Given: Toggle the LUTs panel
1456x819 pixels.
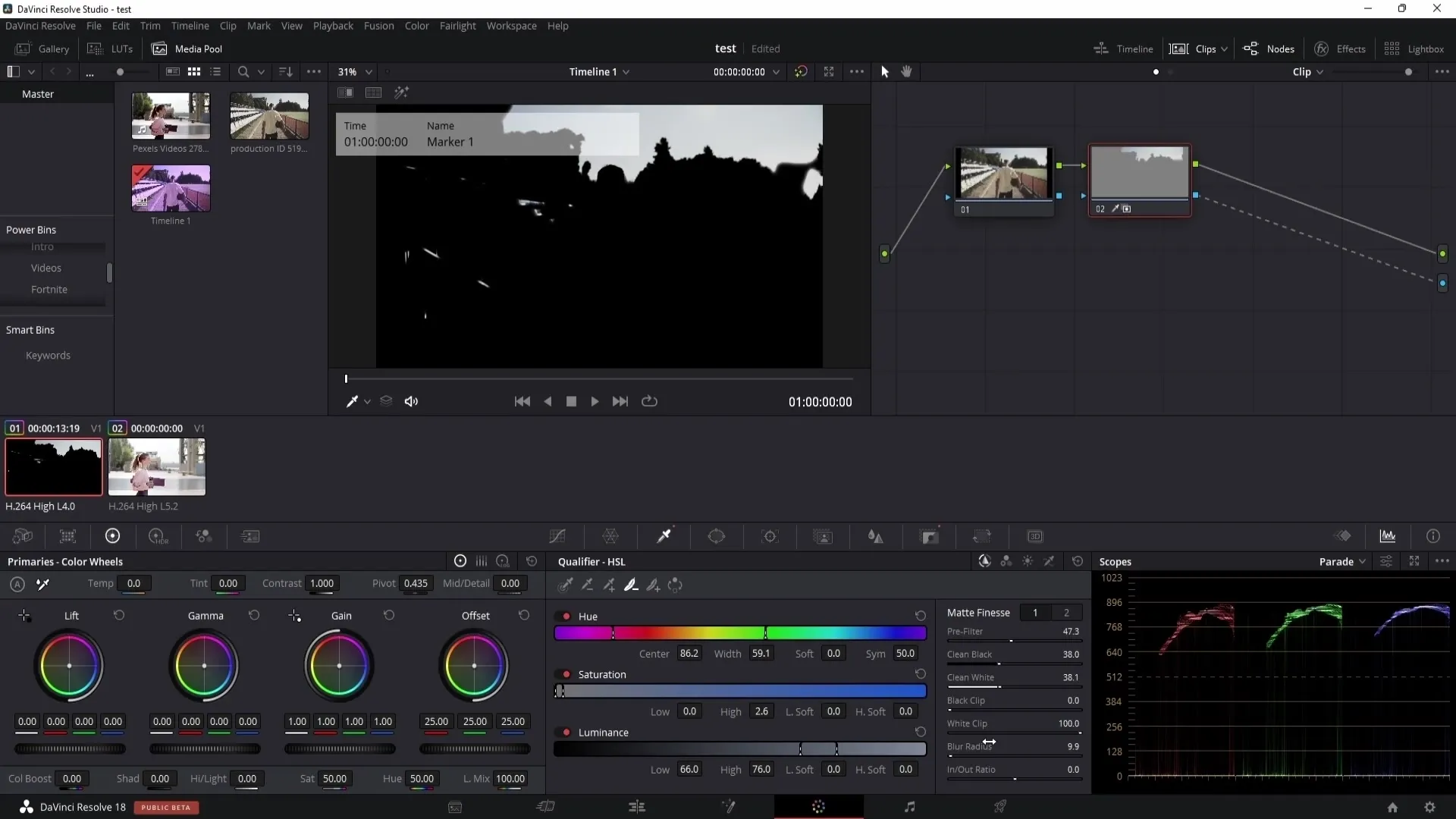Looking at the screenshot, I should click(x=110, y=49).
